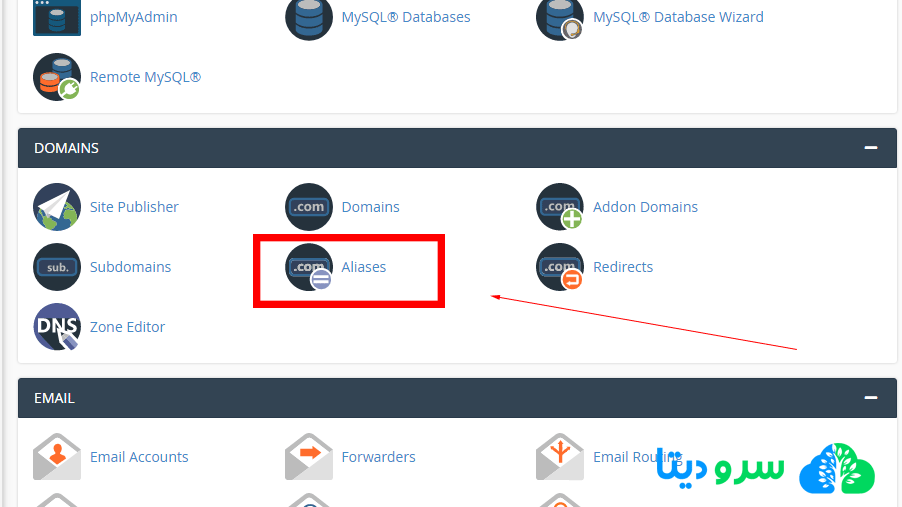Image resolution: width=902 pixels, height=507 pixels.
Task: Open the Addon Domains plus icon
Action: (560, 207)
